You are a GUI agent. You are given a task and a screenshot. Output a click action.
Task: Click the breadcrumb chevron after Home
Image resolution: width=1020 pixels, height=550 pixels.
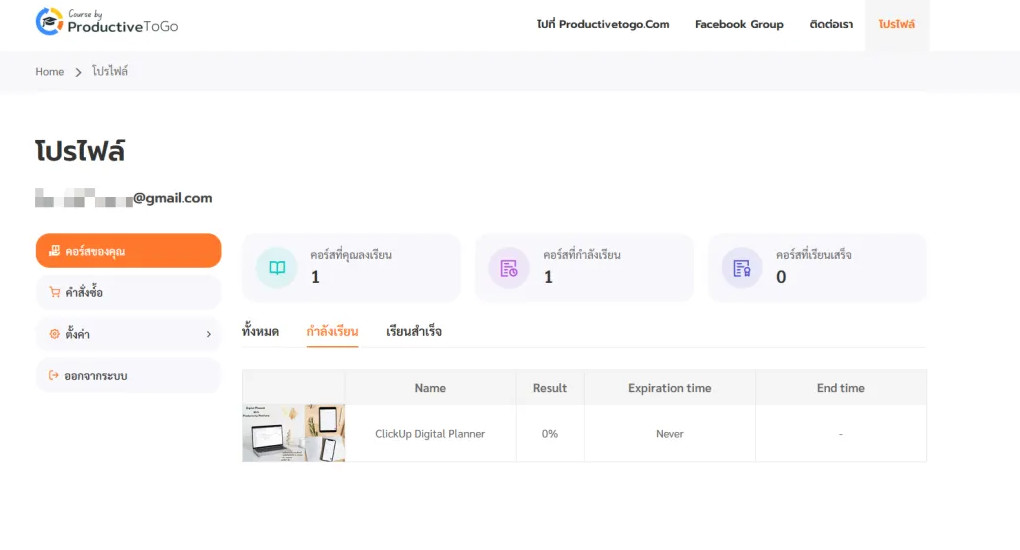(78, 72)
